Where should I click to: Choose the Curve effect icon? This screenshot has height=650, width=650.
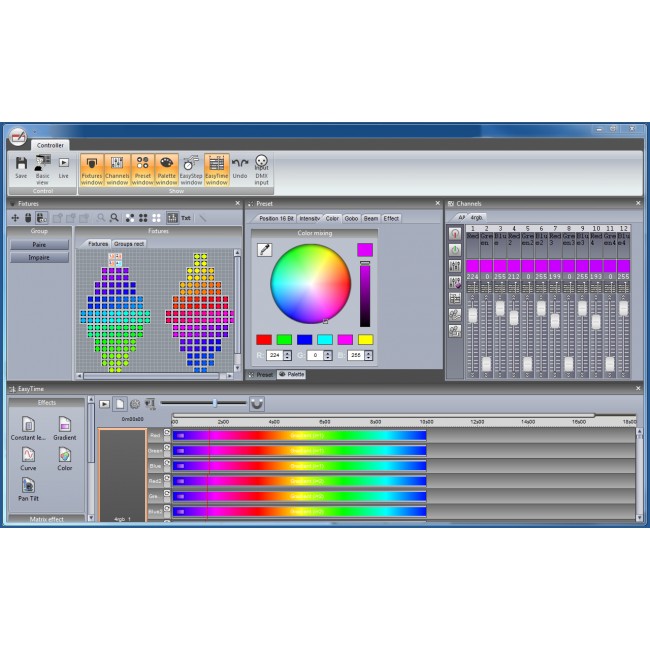pos(29,455)
